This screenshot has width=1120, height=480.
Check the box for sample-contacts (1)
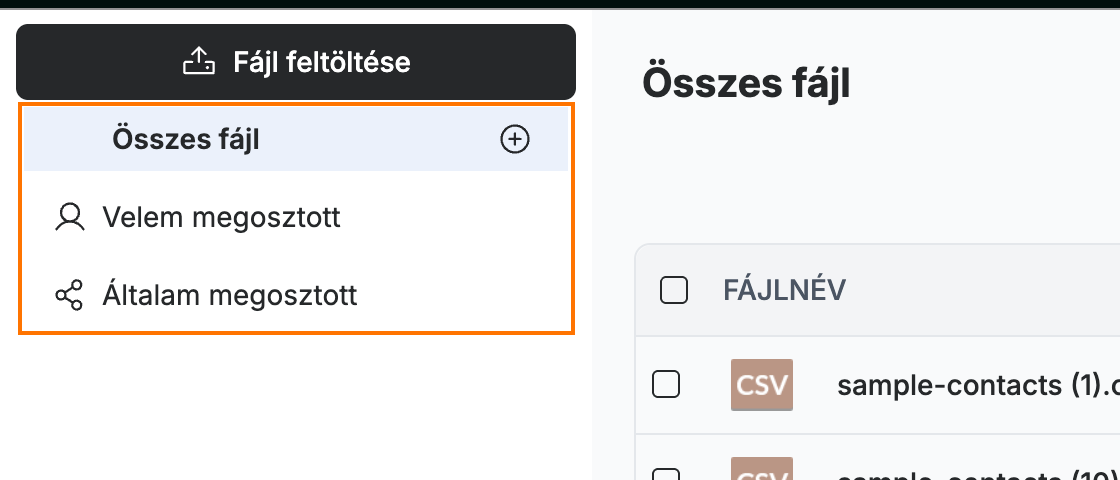click(x=666, y=385)
